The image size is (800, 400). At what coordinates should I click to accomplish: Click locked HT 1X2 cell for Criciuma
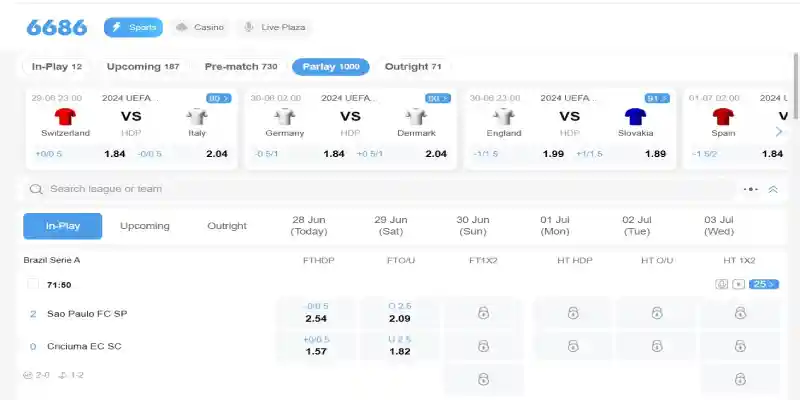point(740,346)
